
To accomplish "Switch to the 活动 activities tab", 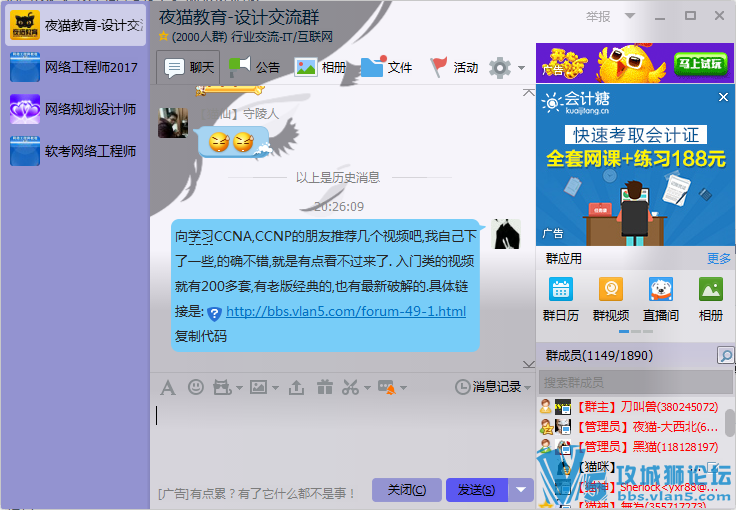I will (x=454, y=68).
